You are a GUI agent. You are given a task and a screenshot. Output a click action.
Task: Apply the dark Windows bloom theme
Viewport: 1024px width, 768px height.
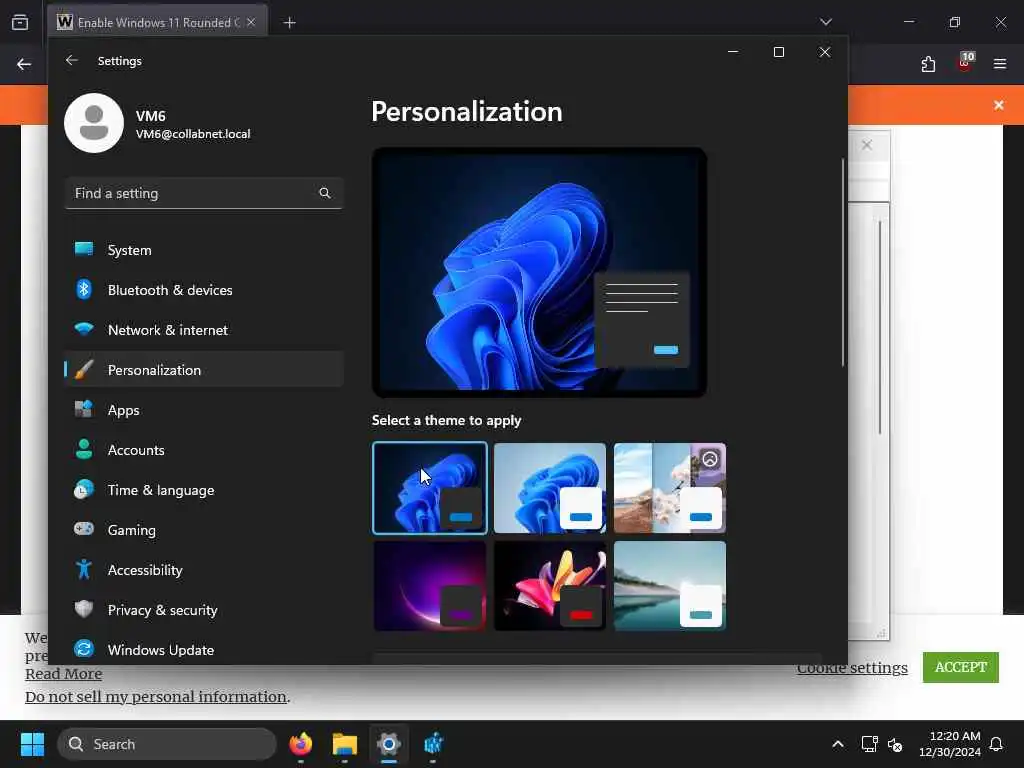pos(430,488)
